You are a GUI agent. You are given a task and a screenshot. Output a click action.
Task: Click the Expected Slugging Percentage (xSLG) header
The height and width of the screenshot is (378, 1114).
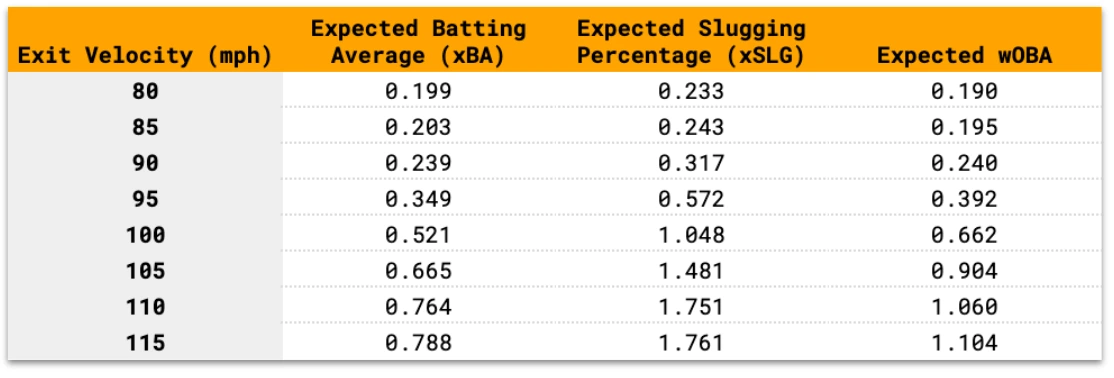[x=691, y=43]
